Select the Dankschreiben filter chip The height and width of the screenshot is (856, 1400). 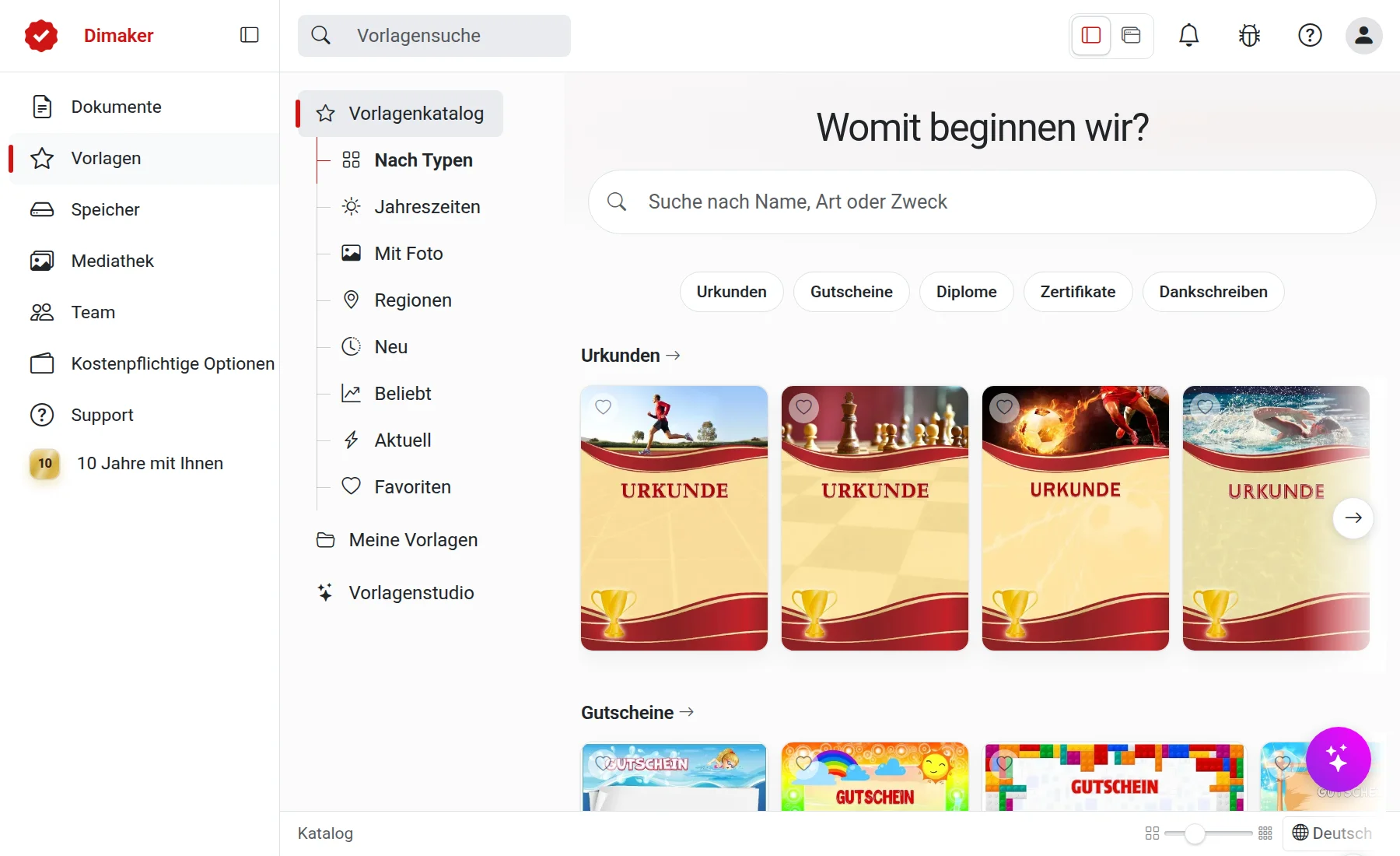(1213, 292)
